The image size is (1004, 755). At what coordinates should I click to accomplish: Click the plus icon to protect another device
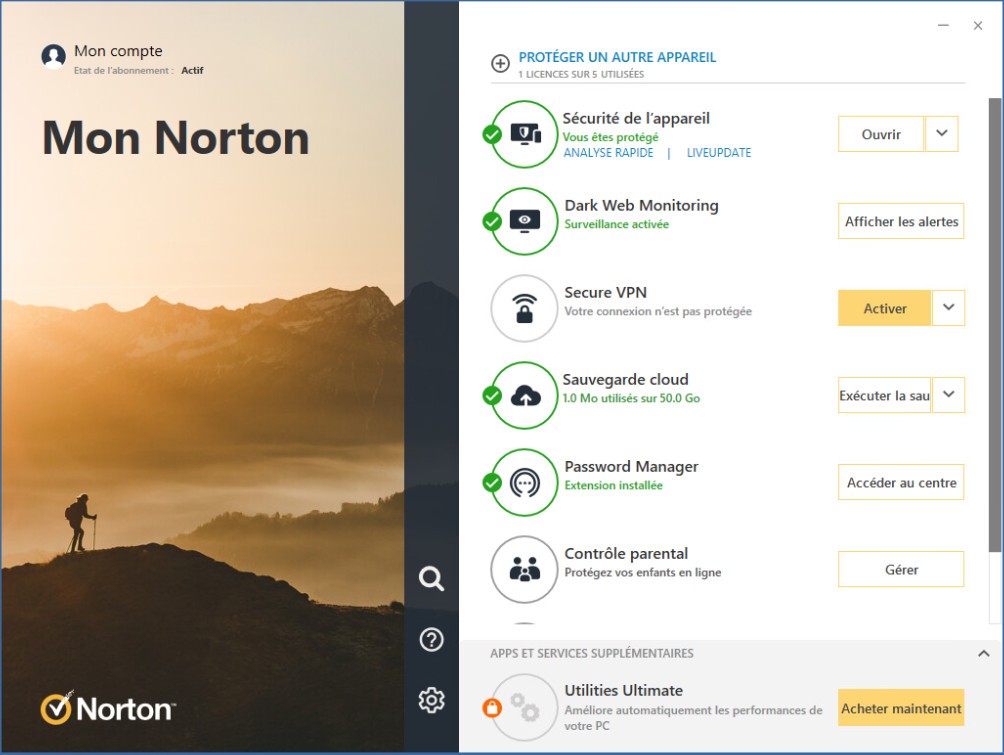[x=500, y=63]
